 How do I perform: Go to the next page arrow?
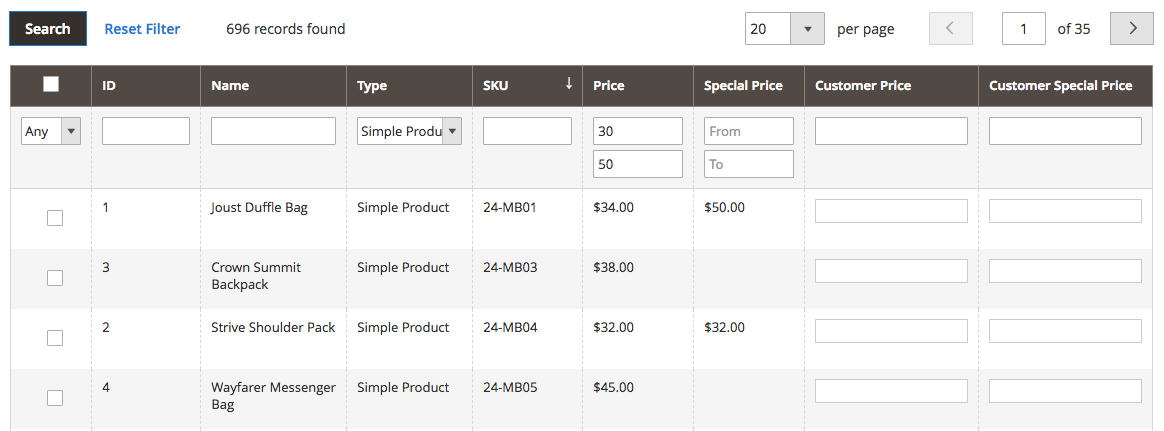pos(1132,29)
